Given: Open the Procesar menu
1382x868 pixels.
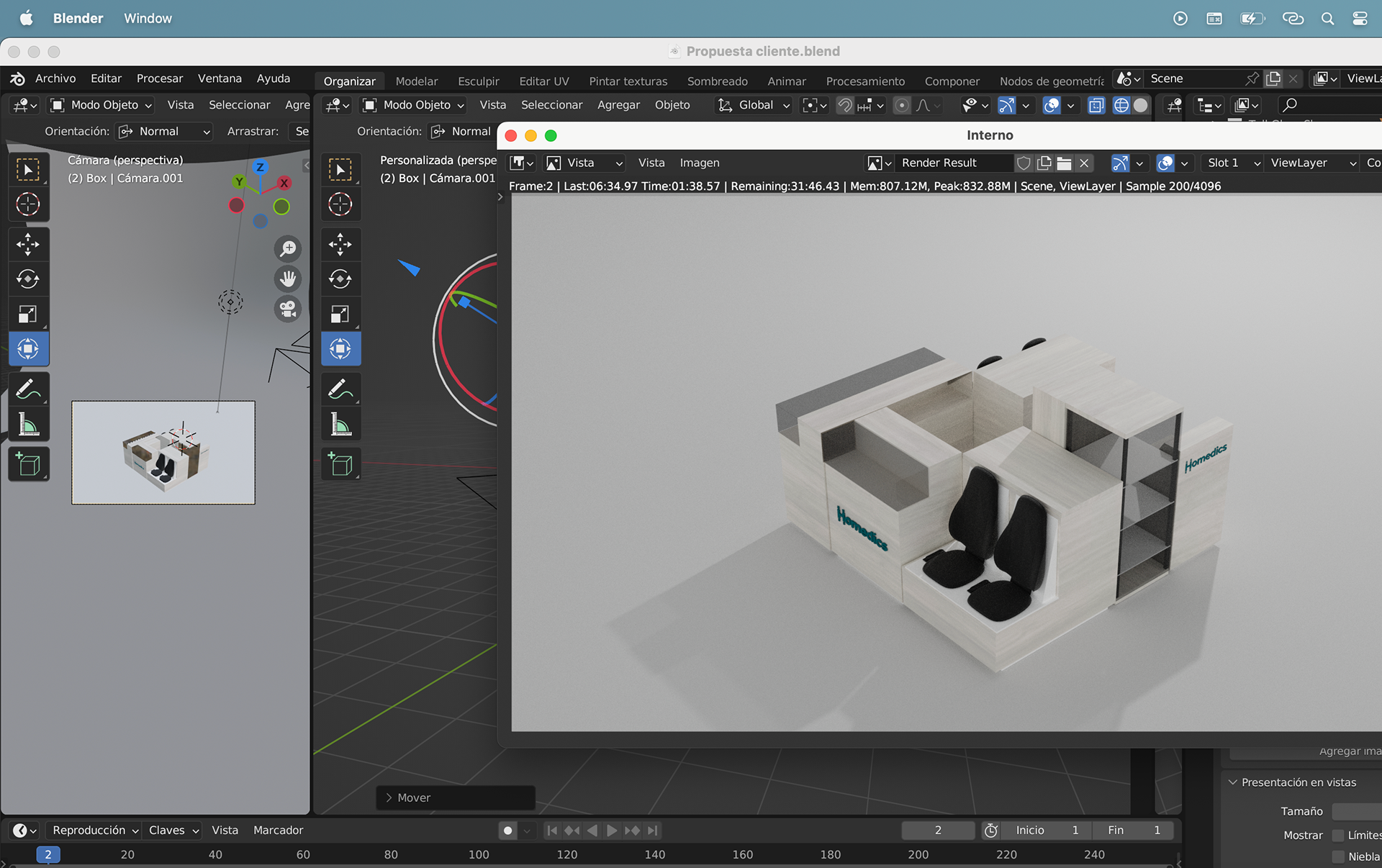Looking at the screenshot, I should click(160, 78).
